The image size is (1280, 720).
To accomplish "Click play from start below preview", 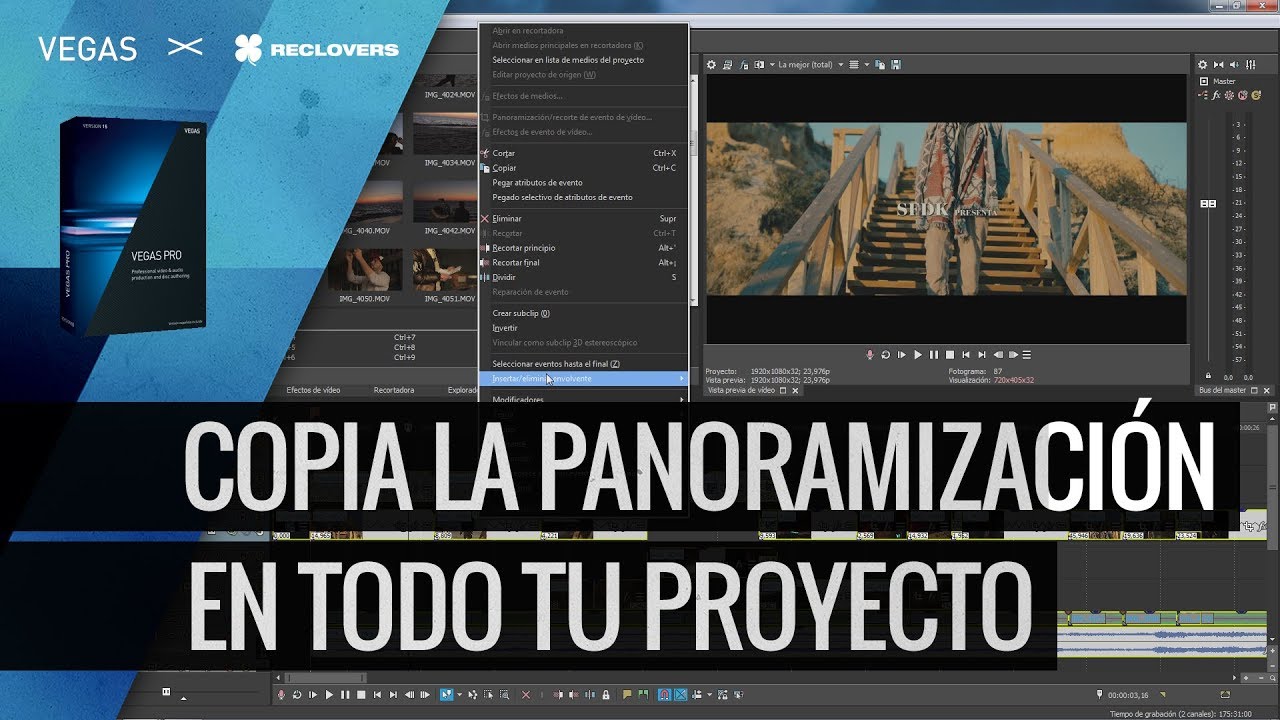I will 901,355.
